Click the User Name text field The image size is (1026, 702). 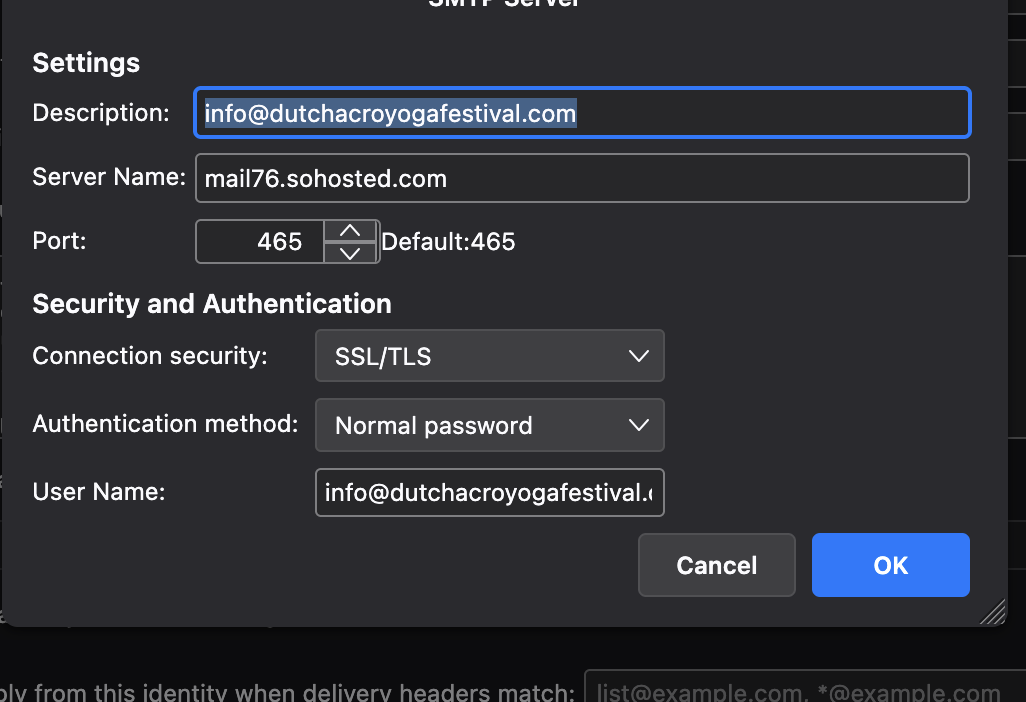coord(489,492)
